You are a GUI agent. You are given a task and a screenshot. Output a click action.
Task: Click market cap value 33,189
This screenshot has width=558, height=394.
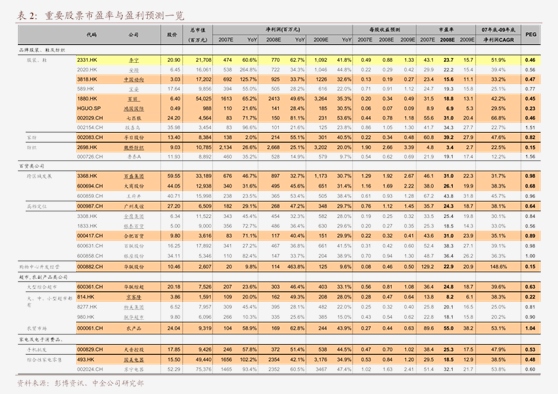[x=203, y=176]
